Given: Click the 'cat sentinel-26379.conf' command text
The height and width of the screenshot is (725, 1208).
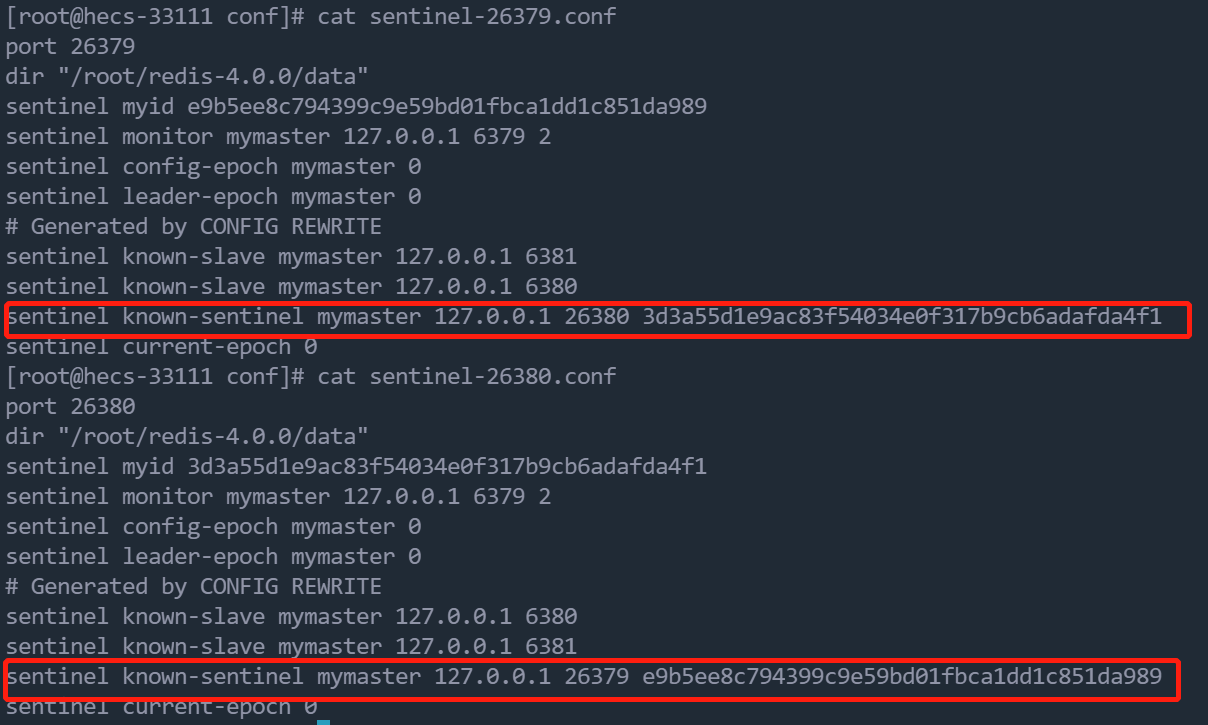Looking at the screenshot, I should coord(466,16).
